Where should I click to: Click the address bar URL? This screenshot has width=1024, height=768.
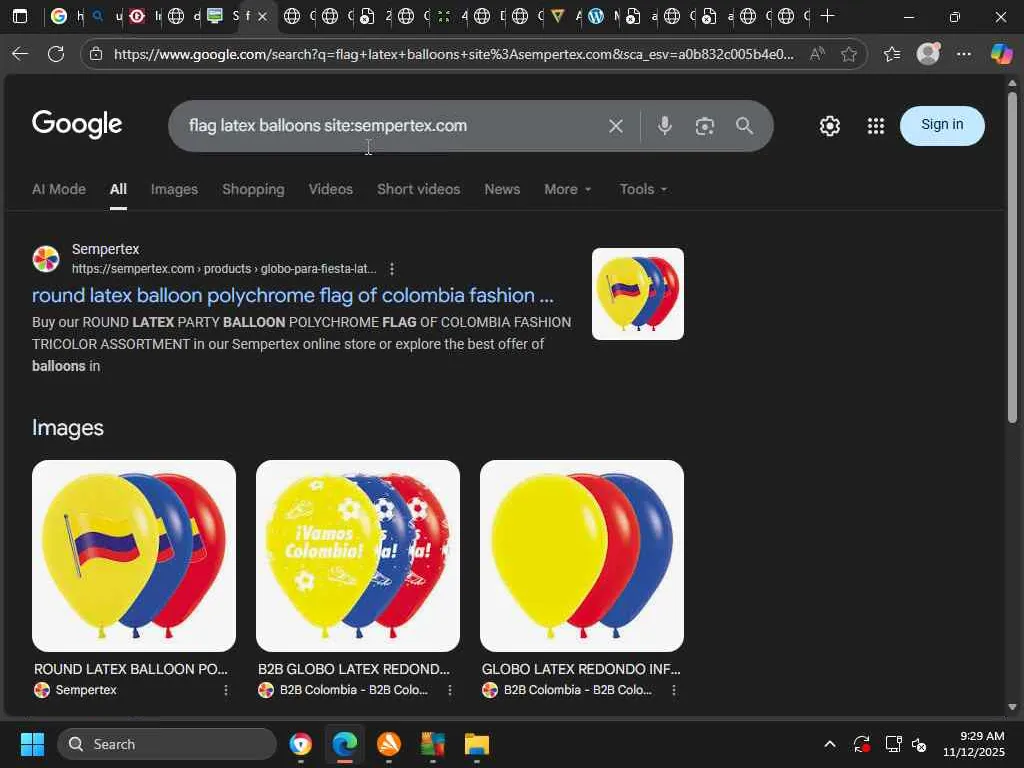tap(454, 54)
